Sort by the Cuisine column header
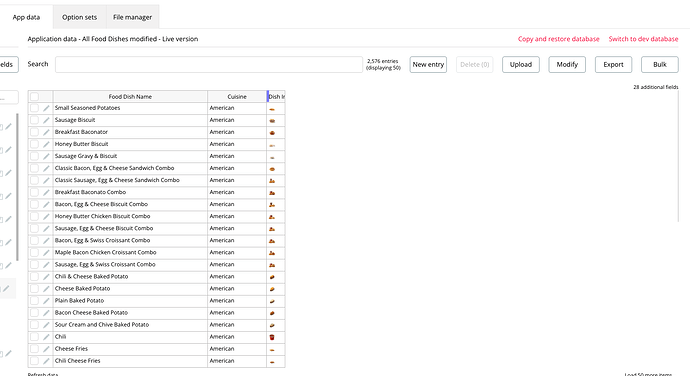Image resolution: width=690 pixels, height=376 pixels. (x=237, y=96)
